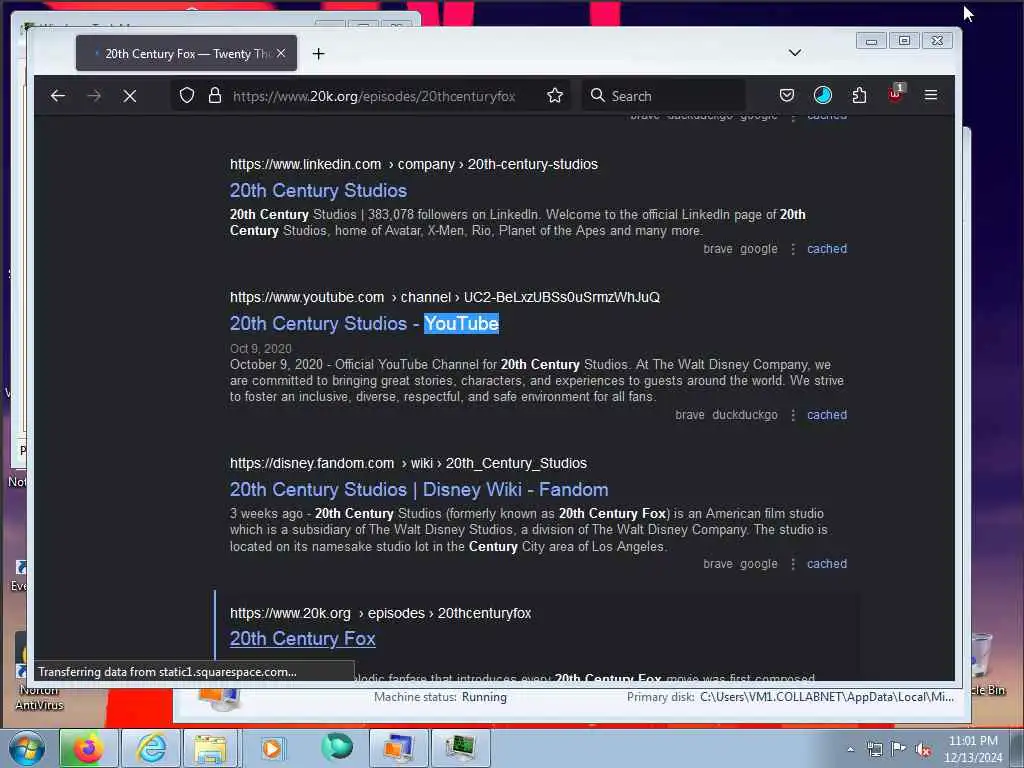Screen dimensions: 1024x768
Task: Open cached link for LinkedIn result
Action: coord(827,249)
